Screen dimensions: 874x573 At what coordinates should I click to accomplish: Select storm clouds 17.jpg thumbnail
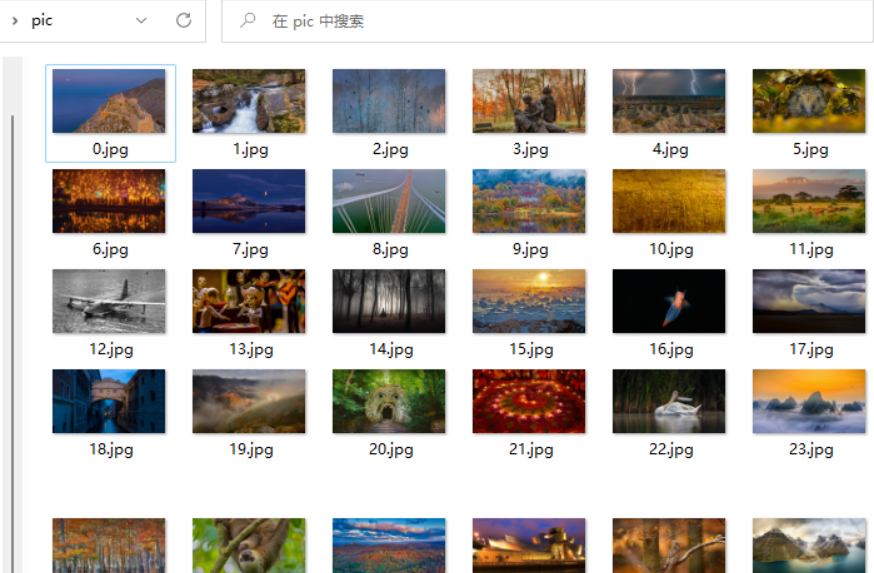(809, 301)
